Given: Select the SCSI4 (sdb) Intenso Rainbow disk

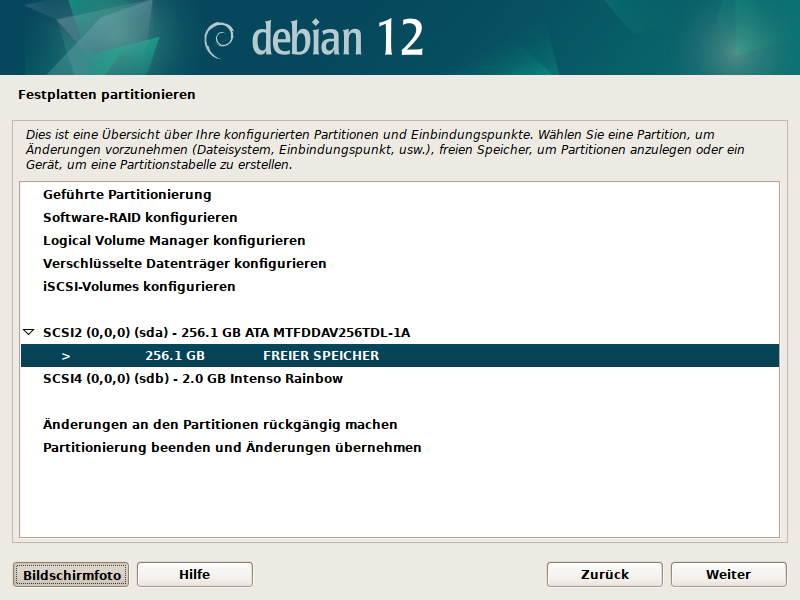Looking at the screenshot, I should point(193,379).
